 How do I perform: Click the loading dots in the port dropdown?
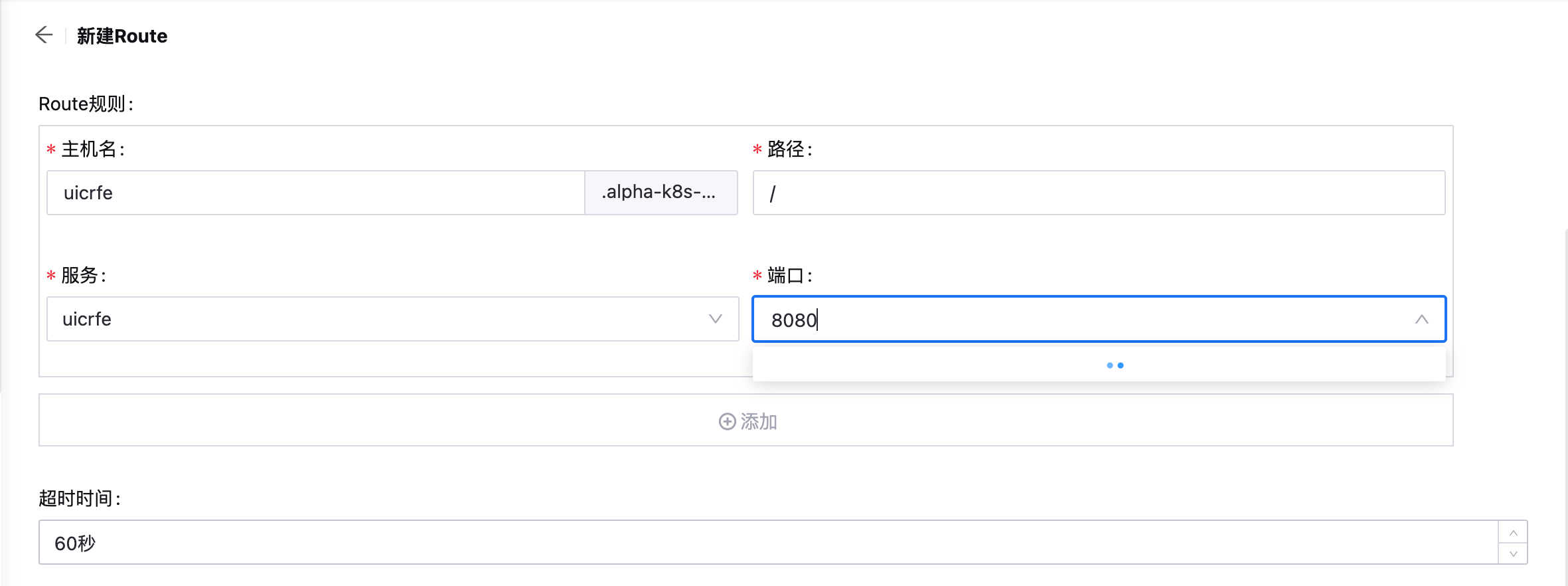[x=1115, y=365]
